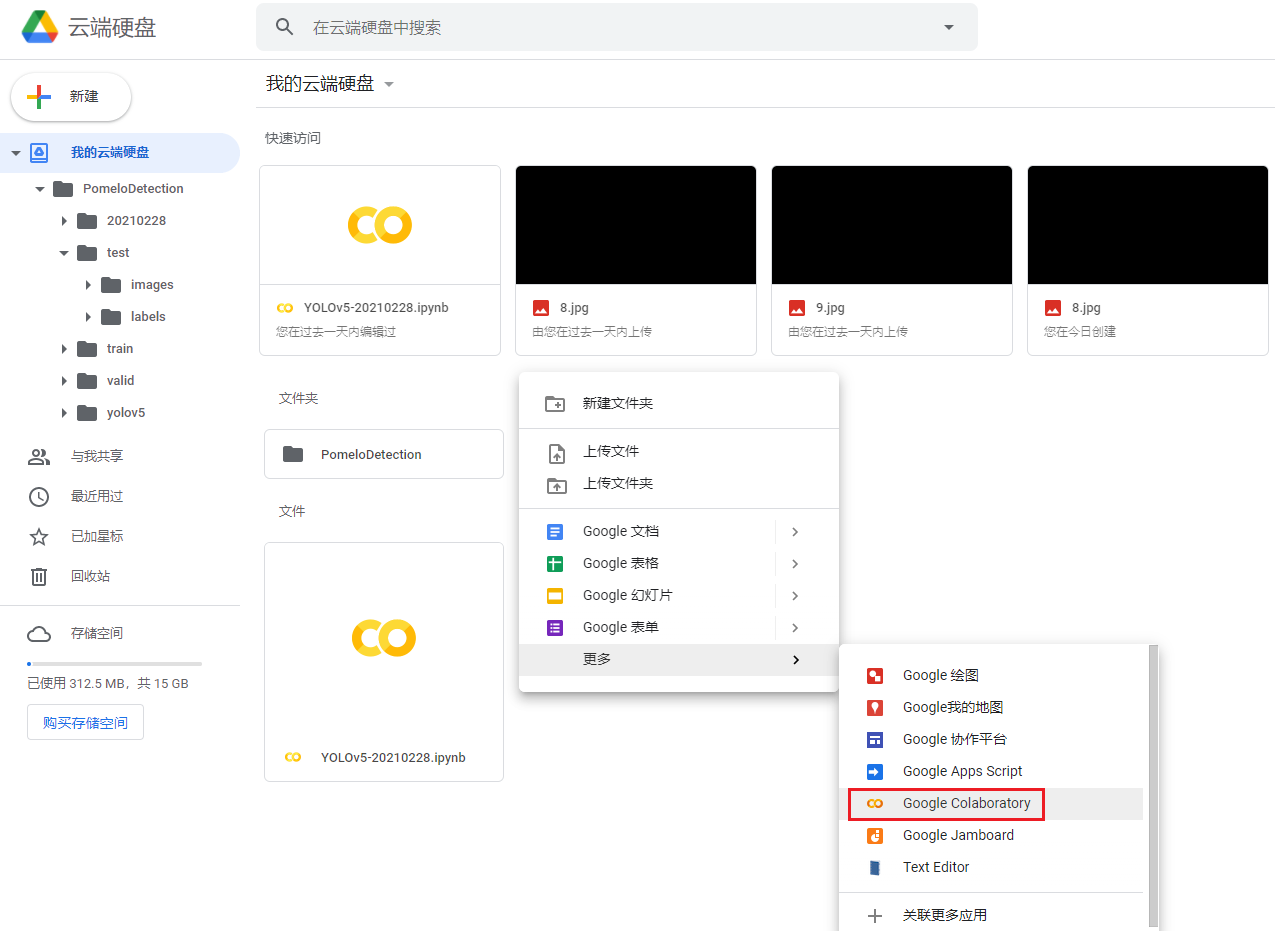Screen dimensions: 1275x931
Task: Select Google Colaboratory from submenu
Action: coord(991,803)
